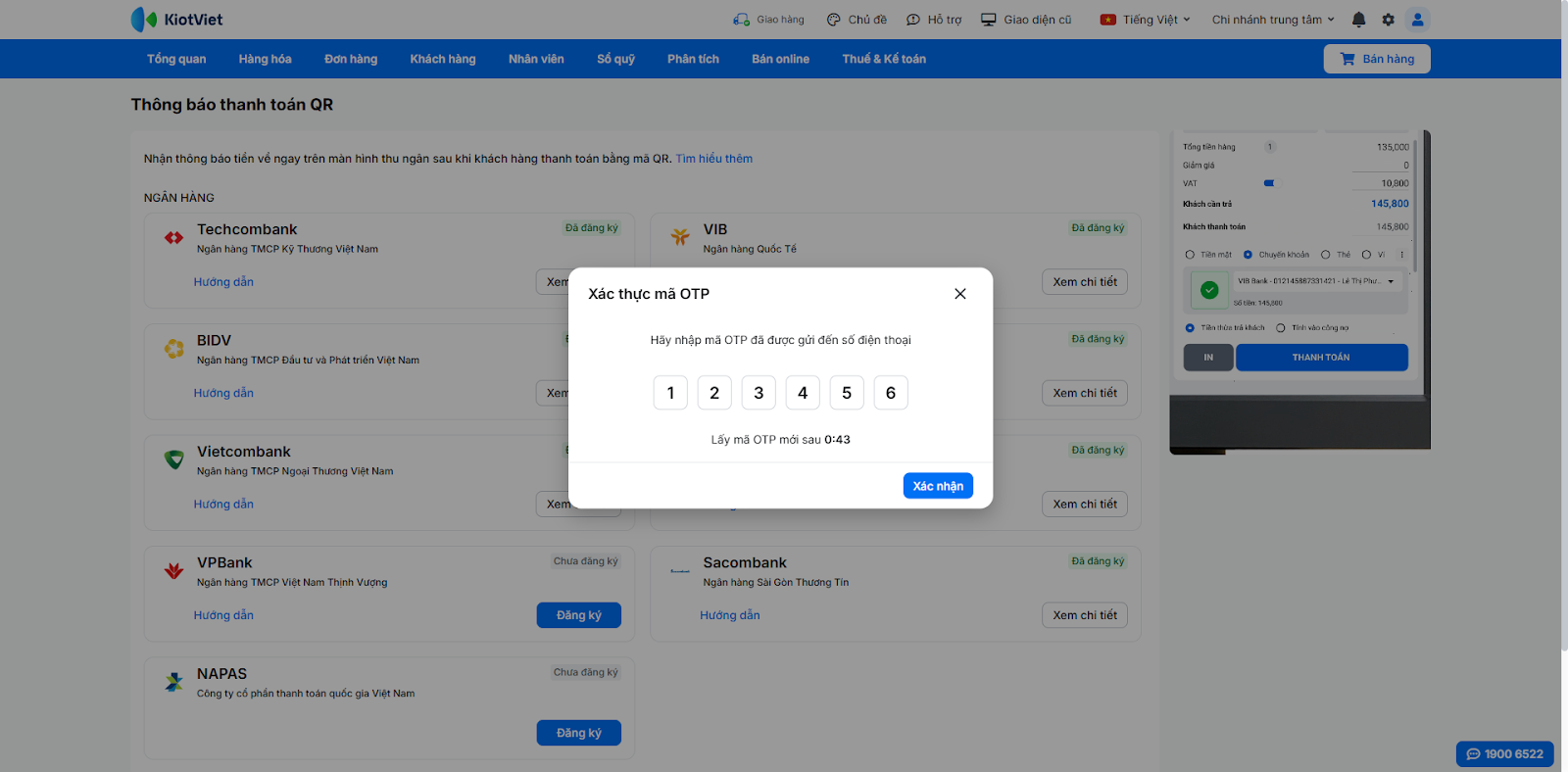Click the Sacombank logo icon
This screenshot has width=1568, height=772.
[x=680, y=570]
